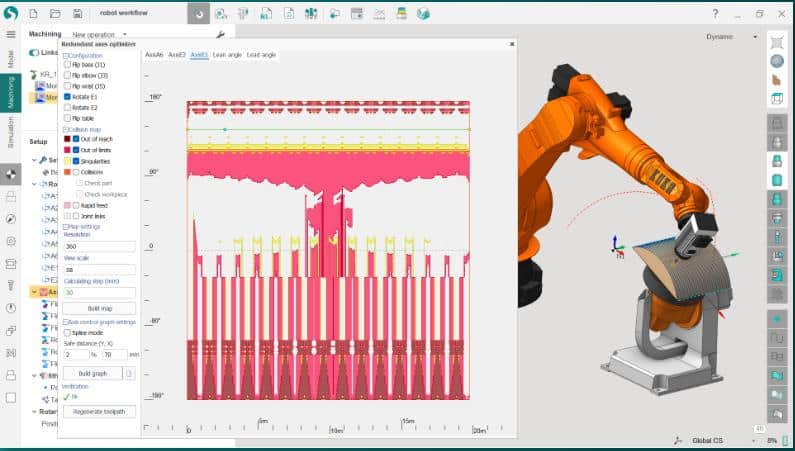The width and height of the screenshot is (795, 451).
Task: Close the Redundant axes optimizer panel
Action: coord(512,44)
